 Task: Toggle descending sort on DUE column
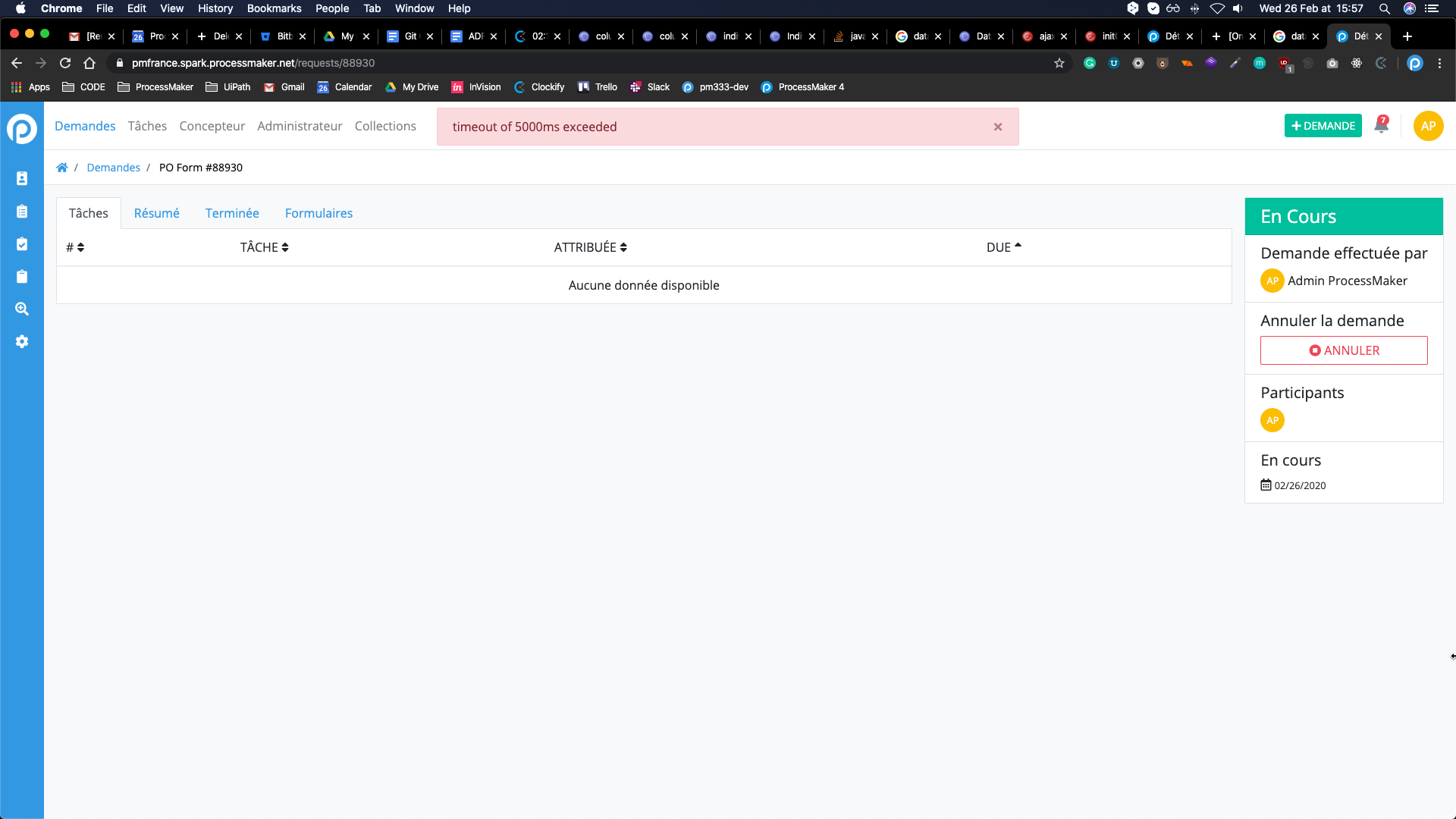click(x=1003, y=247)
